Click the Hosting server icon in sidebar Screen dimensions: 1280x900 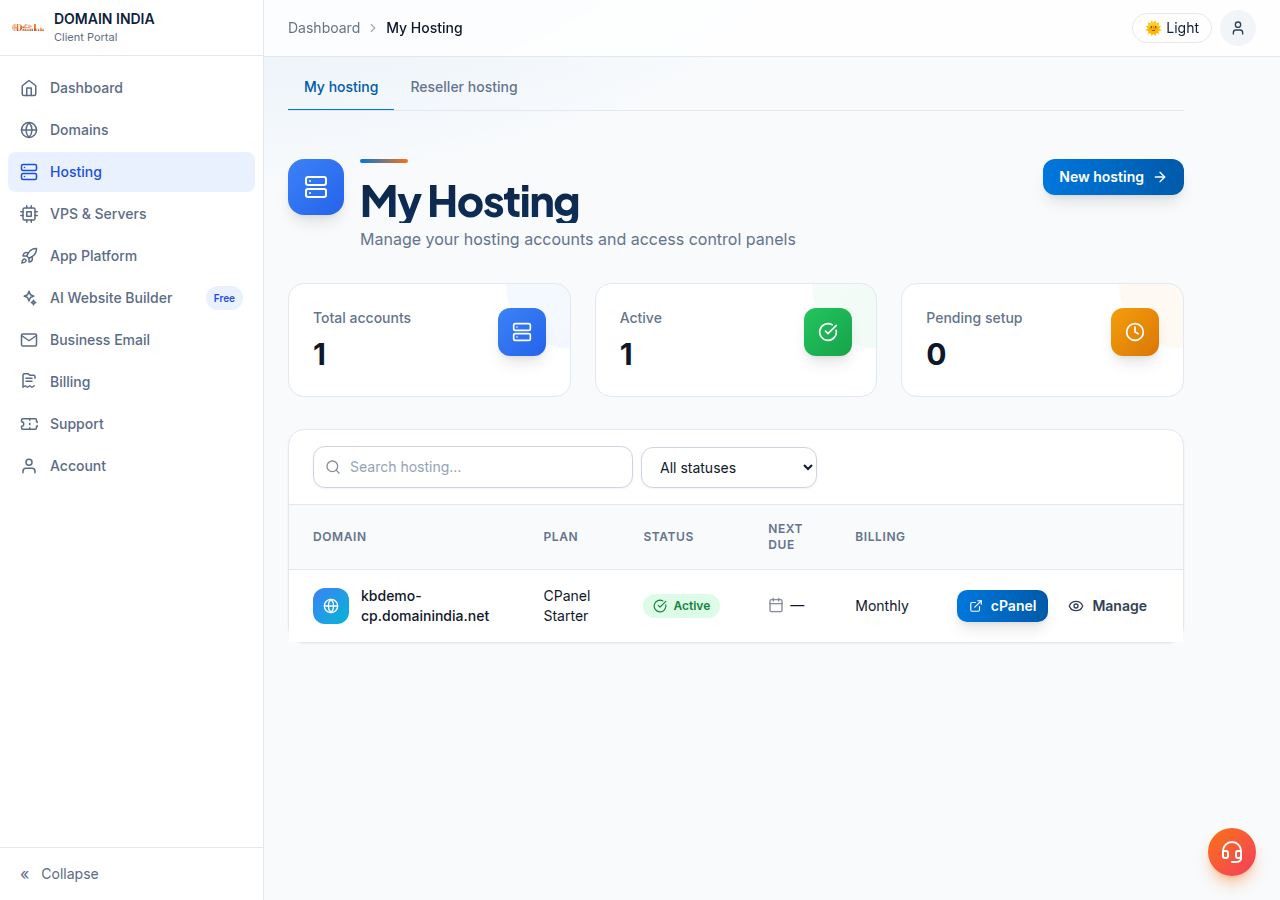tap(29, 172)
